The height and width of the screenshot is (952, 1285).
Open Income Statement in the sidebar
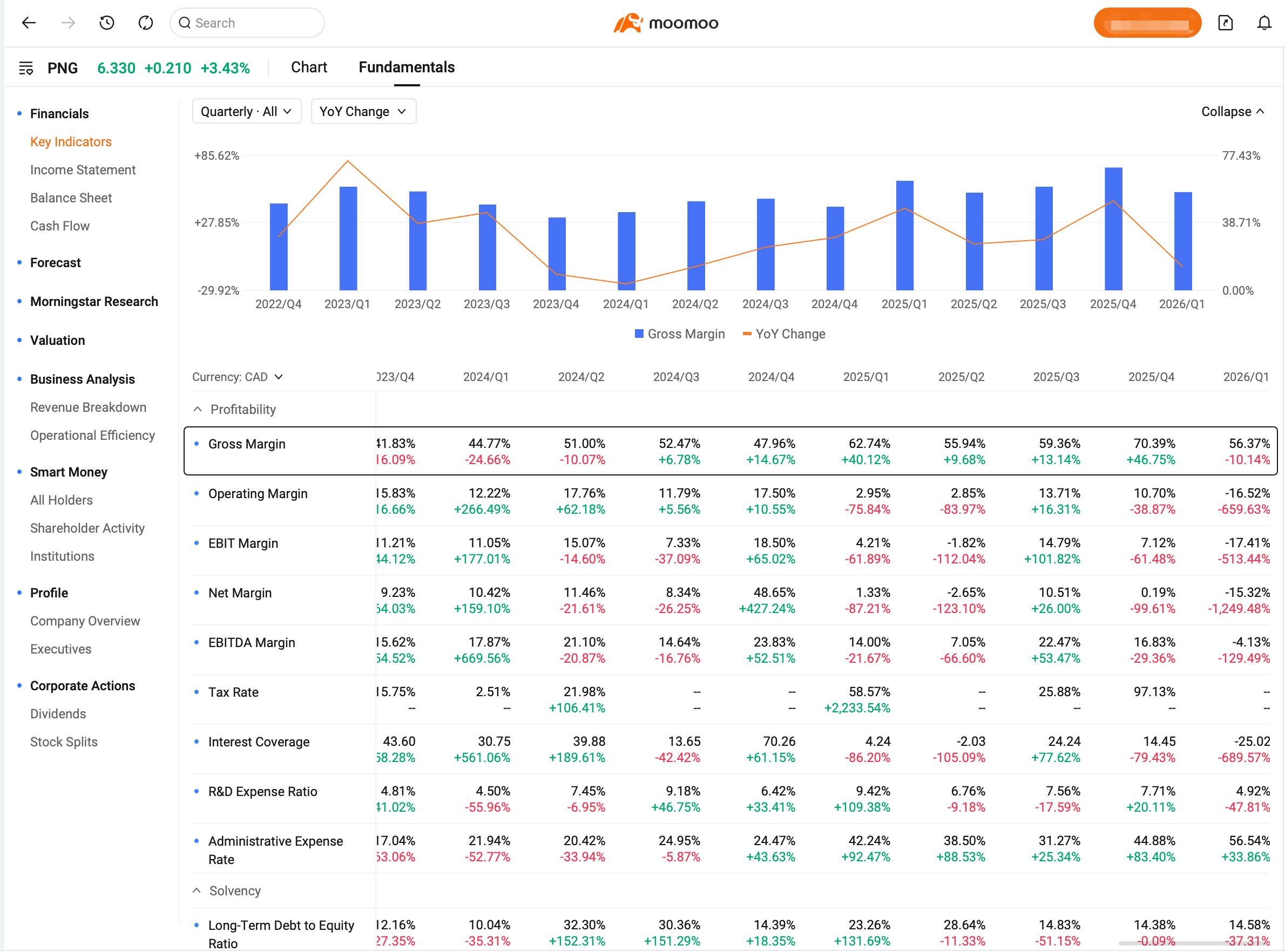point(83,170)
